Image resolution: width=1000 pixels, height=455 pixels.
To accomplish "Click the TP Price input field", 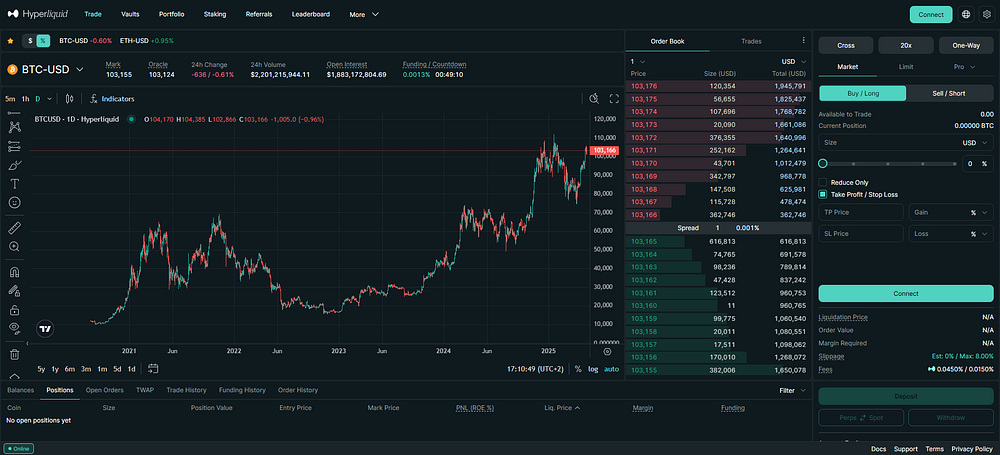I will pyautogui.click(x=861, y=212).
